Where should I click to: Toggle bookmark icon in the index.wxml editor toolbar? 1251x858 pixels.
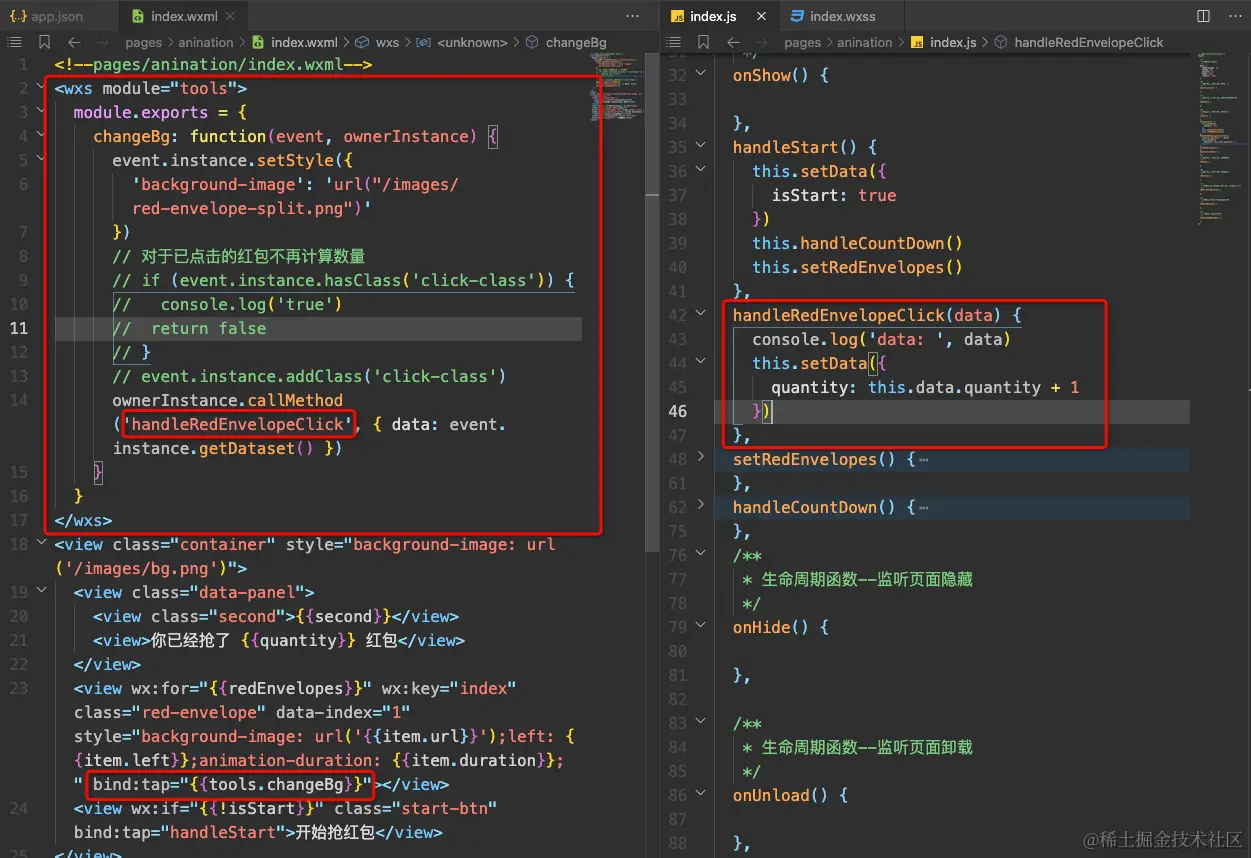point(44,42)
